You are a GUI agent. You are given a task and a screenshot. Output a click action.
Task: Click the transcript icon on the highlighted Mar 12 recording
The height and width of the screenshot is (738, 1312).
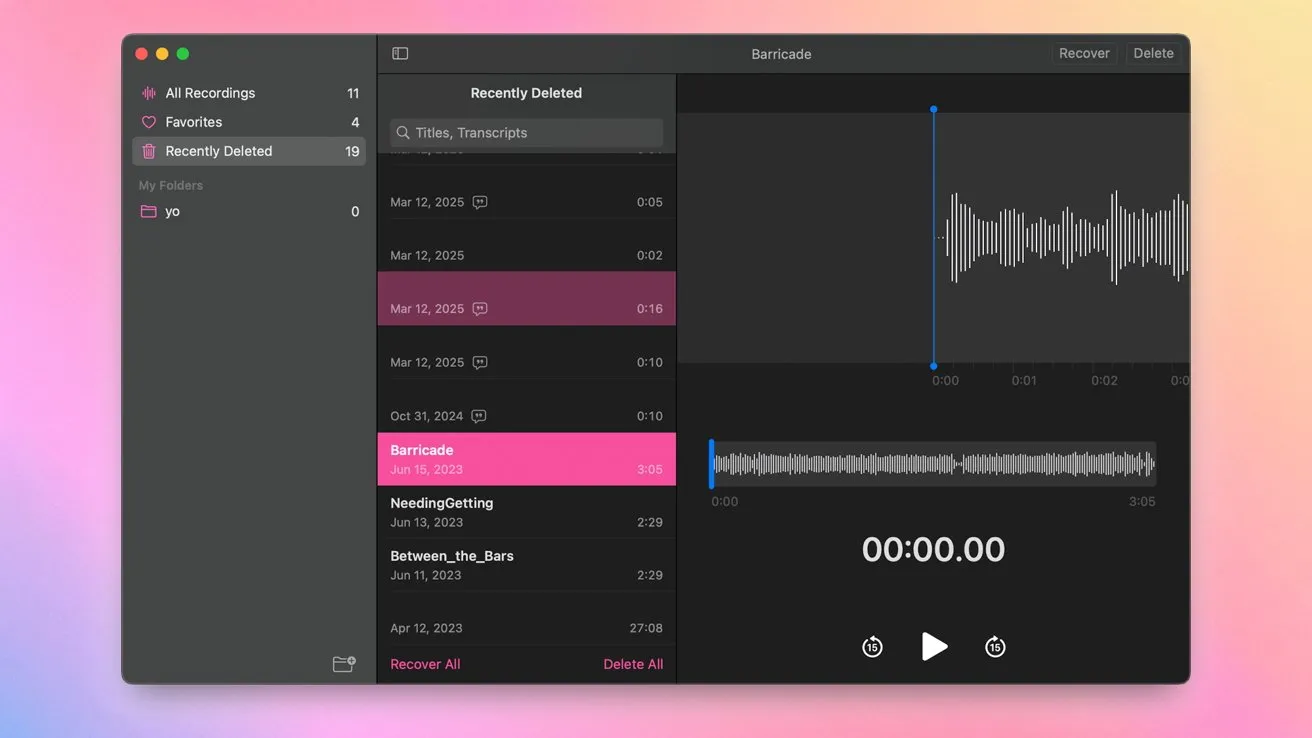coord(480,309)
